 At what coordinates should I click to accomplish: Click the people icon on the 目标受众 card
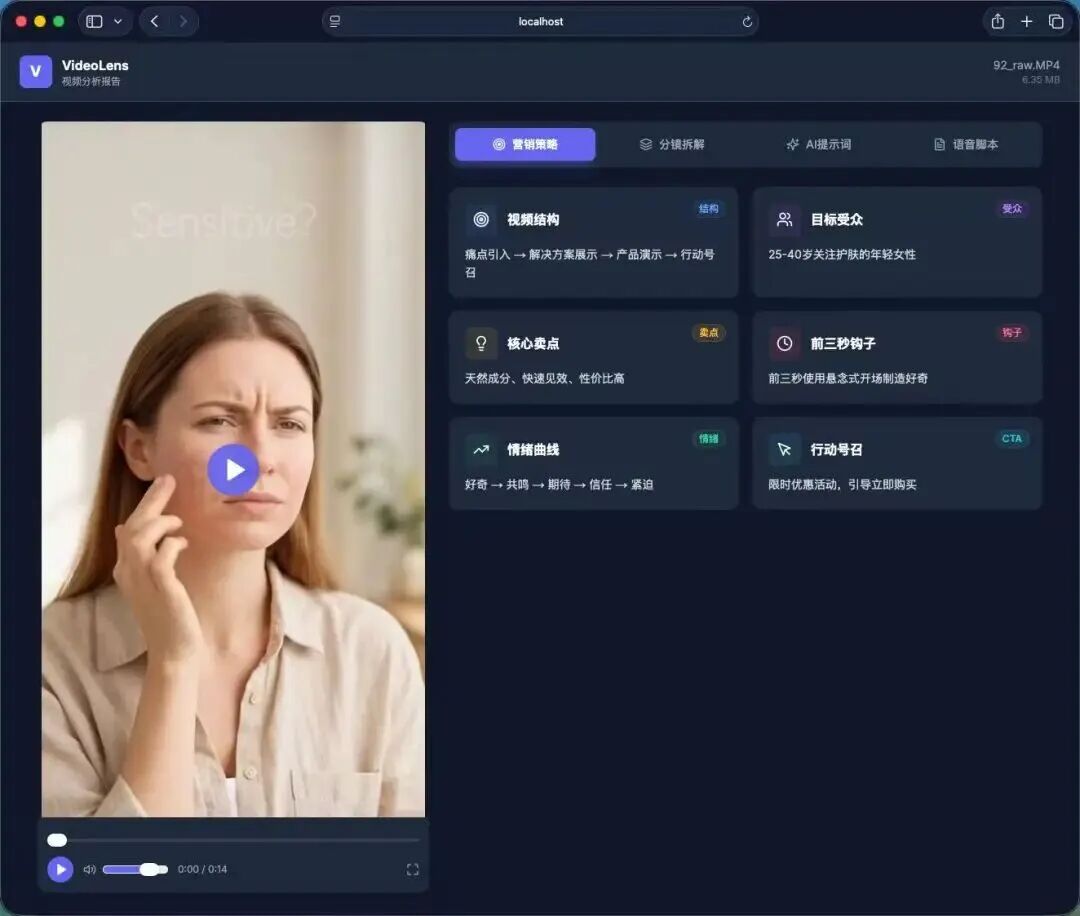coord(785,219)
